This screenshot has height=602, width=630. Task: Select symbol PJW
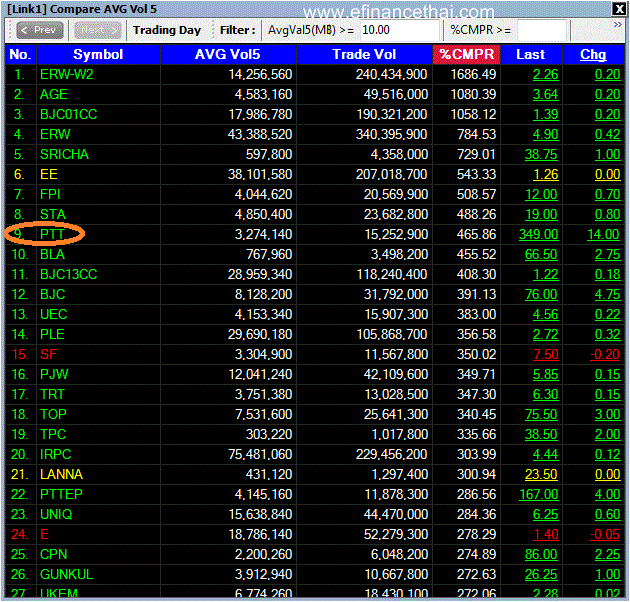(x=54, y=375)
